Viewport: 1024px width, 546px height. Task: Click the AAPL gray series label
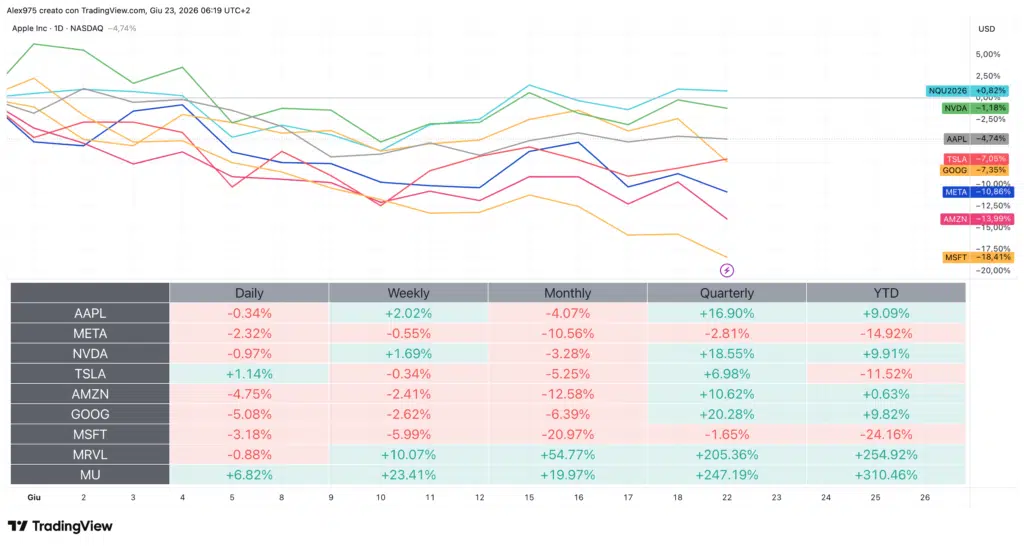tap(977, 139)
